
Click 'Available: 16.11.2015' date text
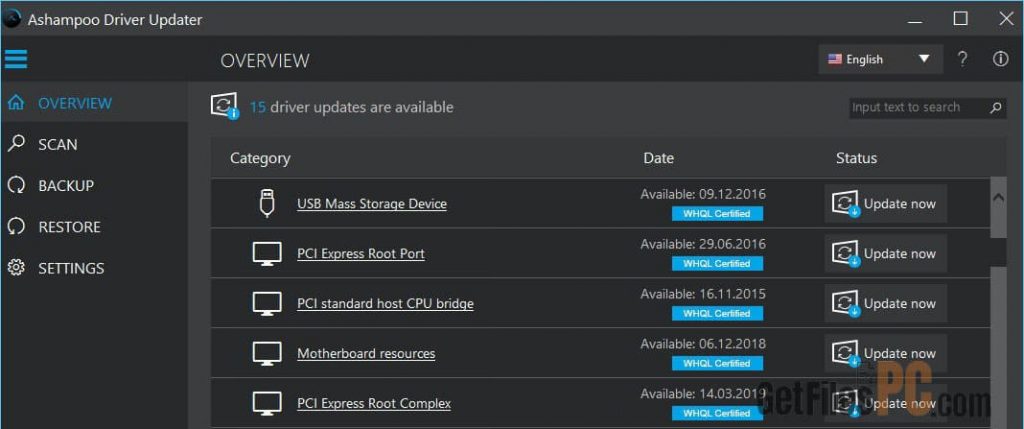pyautogui.click(x=703, y=294)
